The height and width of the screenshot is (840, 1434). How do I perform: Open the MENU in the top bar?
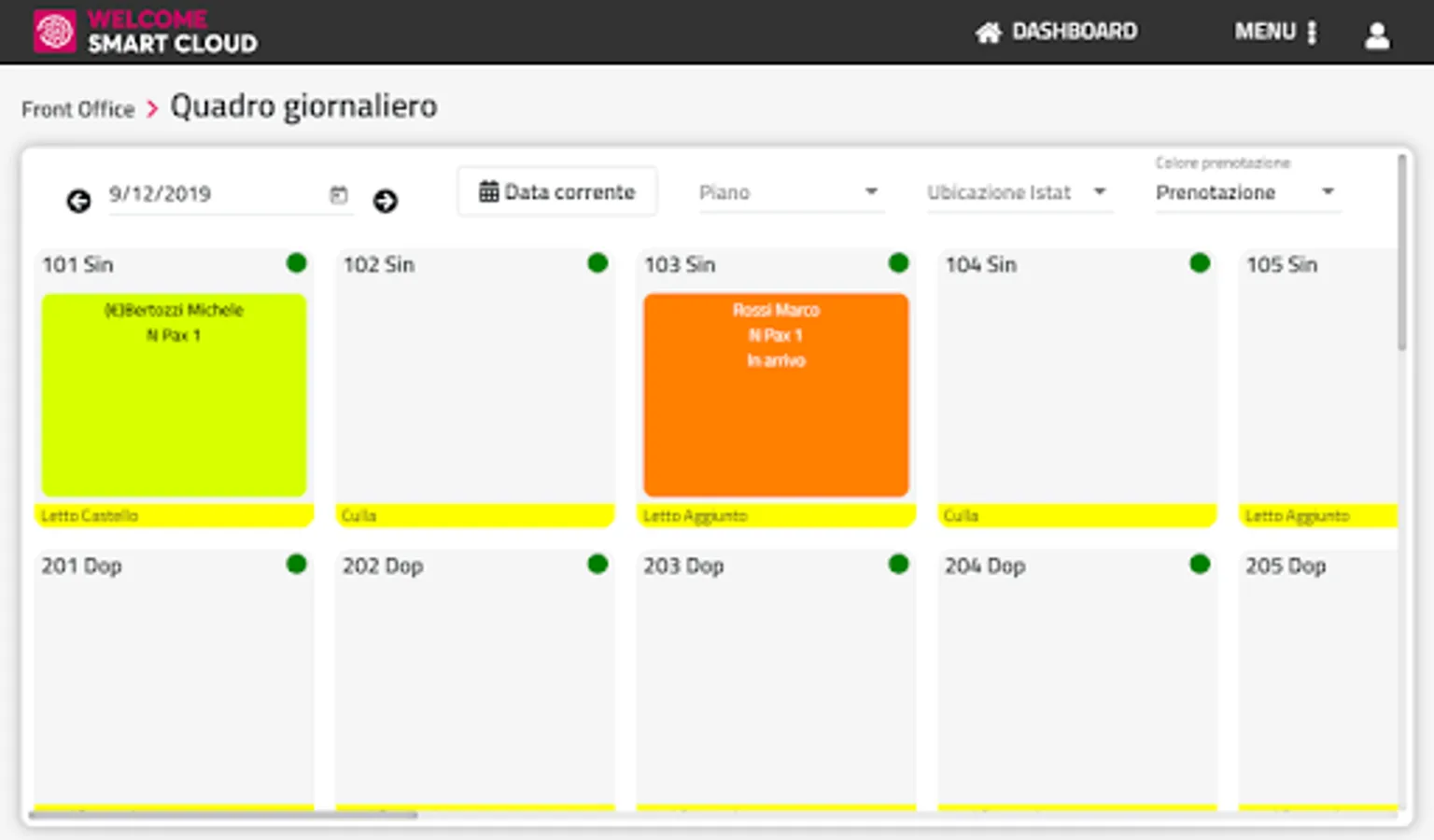click(x=1275, y=32)
